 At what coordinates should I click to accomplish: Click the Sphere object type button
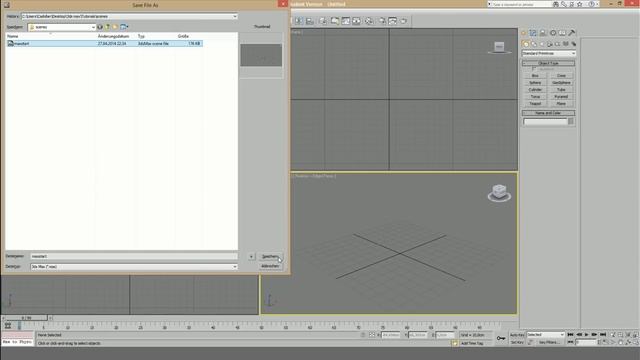click(535, 82)
